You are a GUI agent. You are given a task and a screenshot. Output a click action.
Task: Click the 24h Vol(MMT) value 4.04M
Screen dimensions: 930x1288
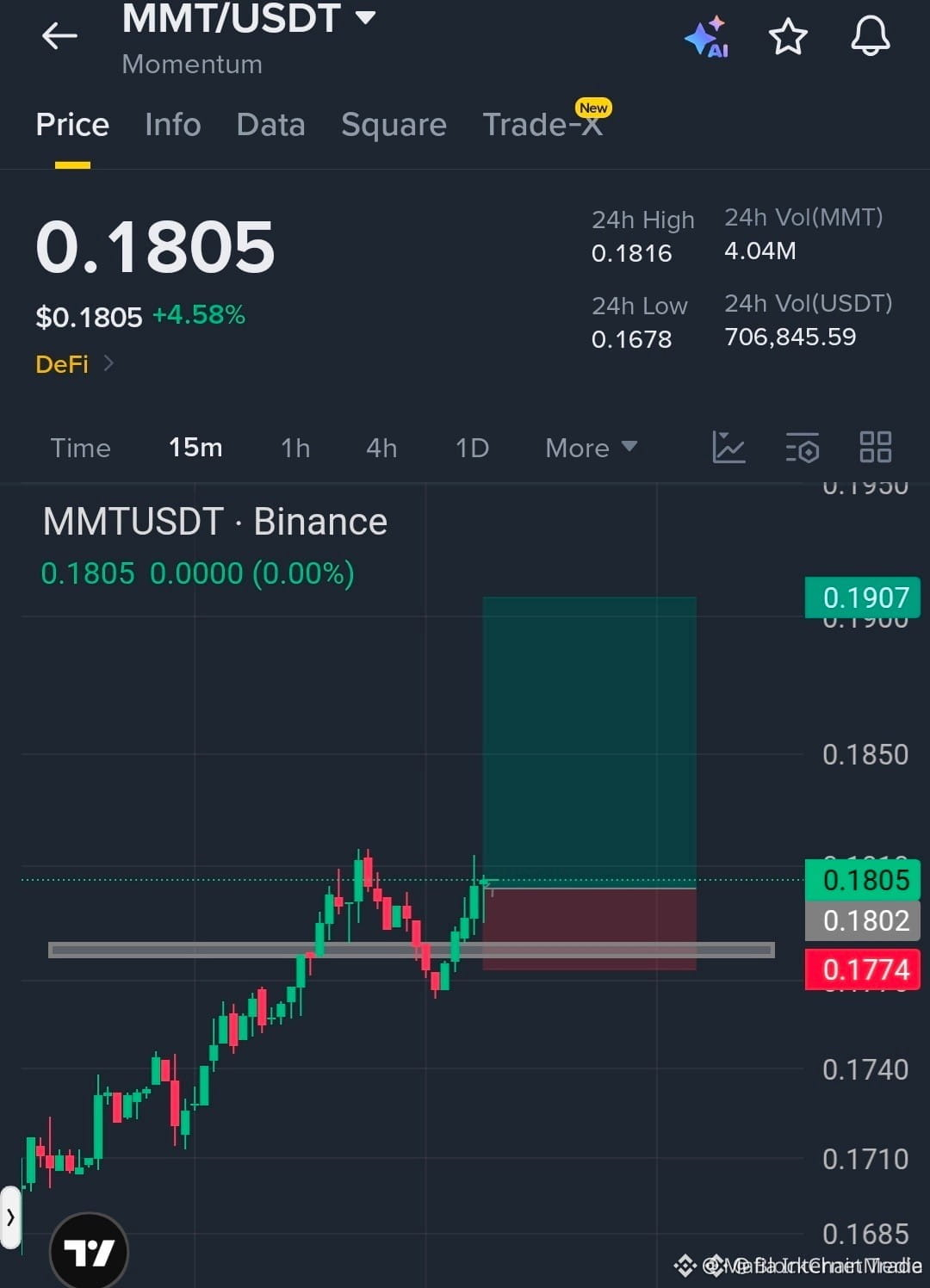760,251
